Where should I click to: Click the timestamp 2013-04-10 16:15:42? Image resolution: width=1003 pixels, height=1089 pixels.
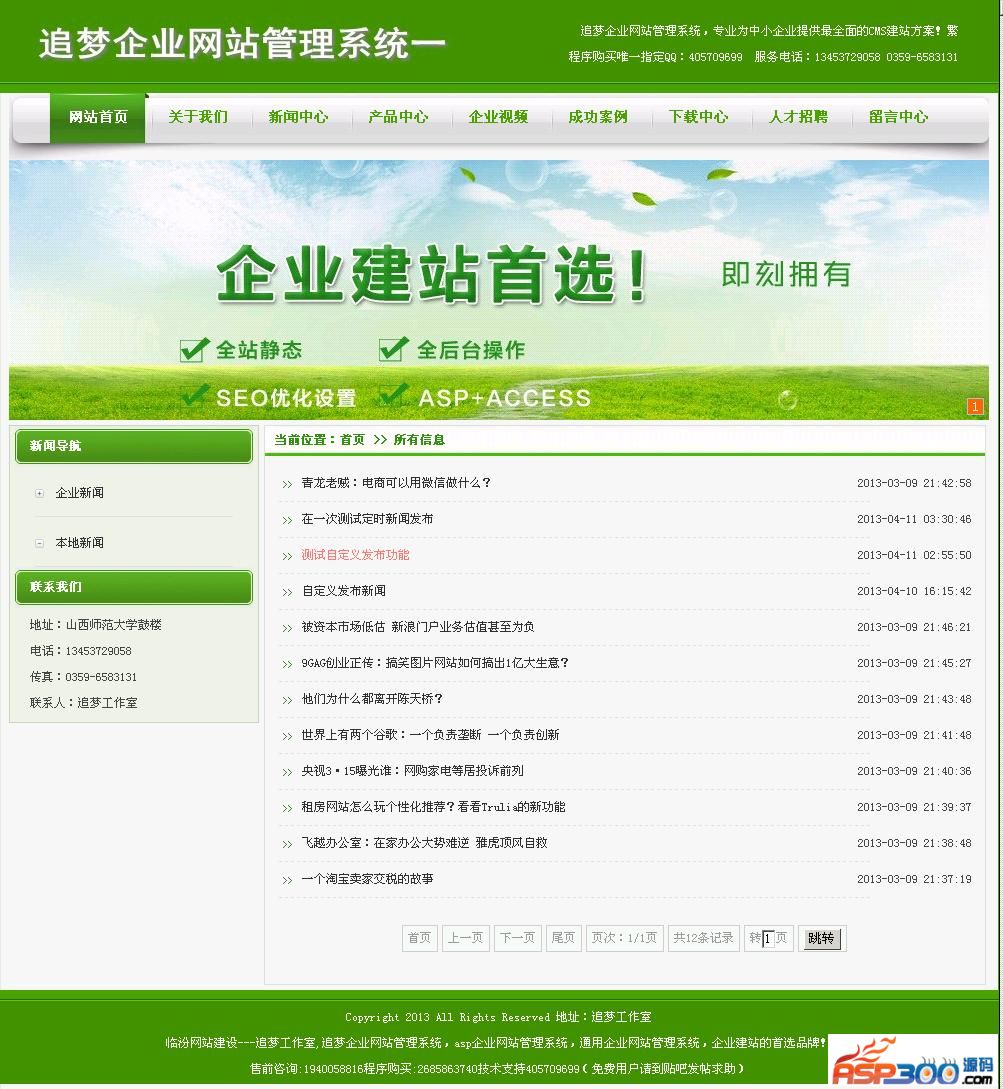pos(914,592)
